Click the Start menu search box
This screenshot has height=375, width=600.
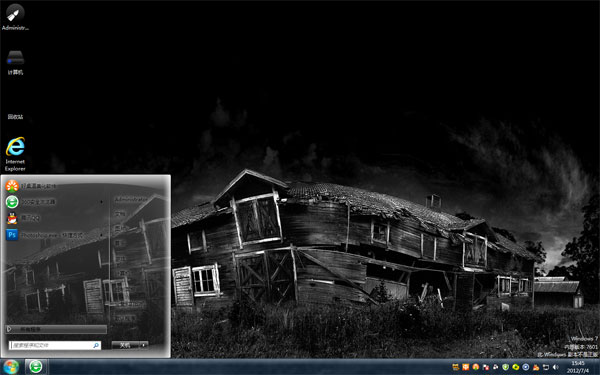55,345
